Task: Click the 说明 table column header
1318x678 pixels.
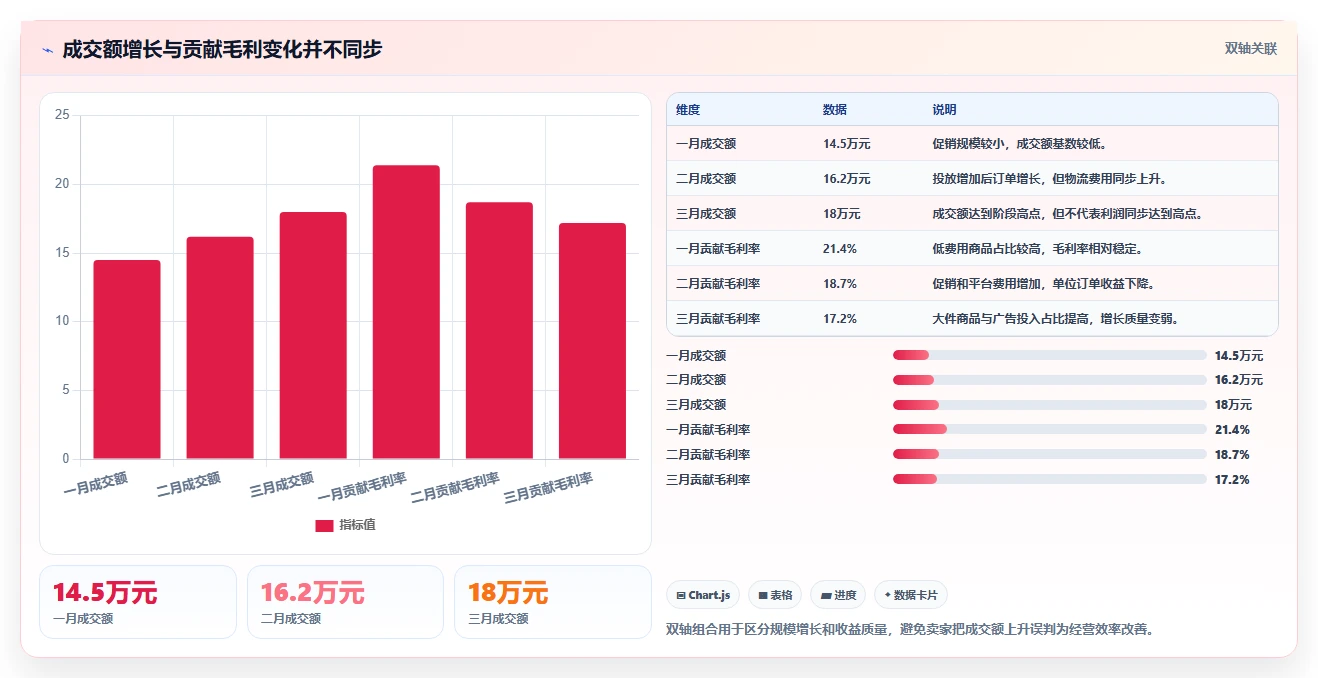Action: point(945,110)
